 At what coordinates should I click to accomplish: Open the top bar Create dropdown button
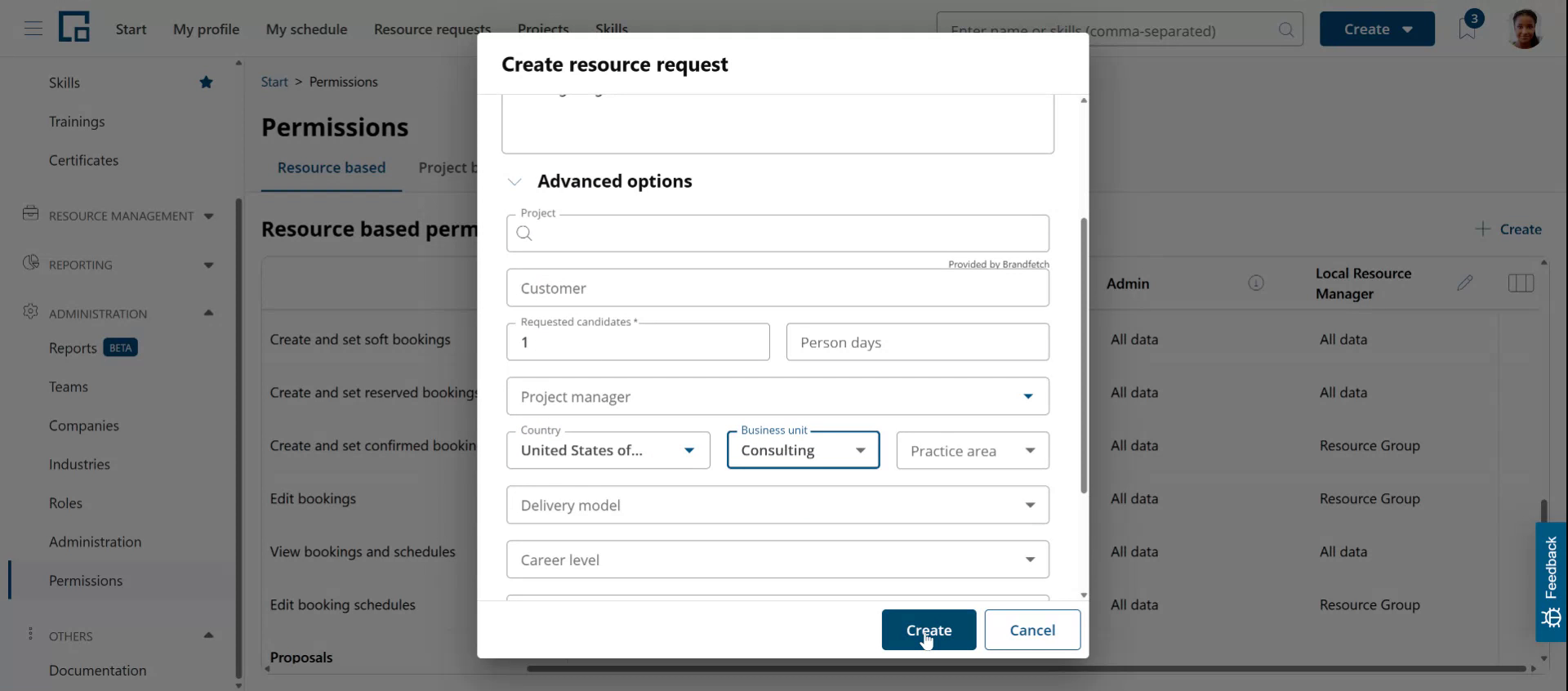point(1377,29)
